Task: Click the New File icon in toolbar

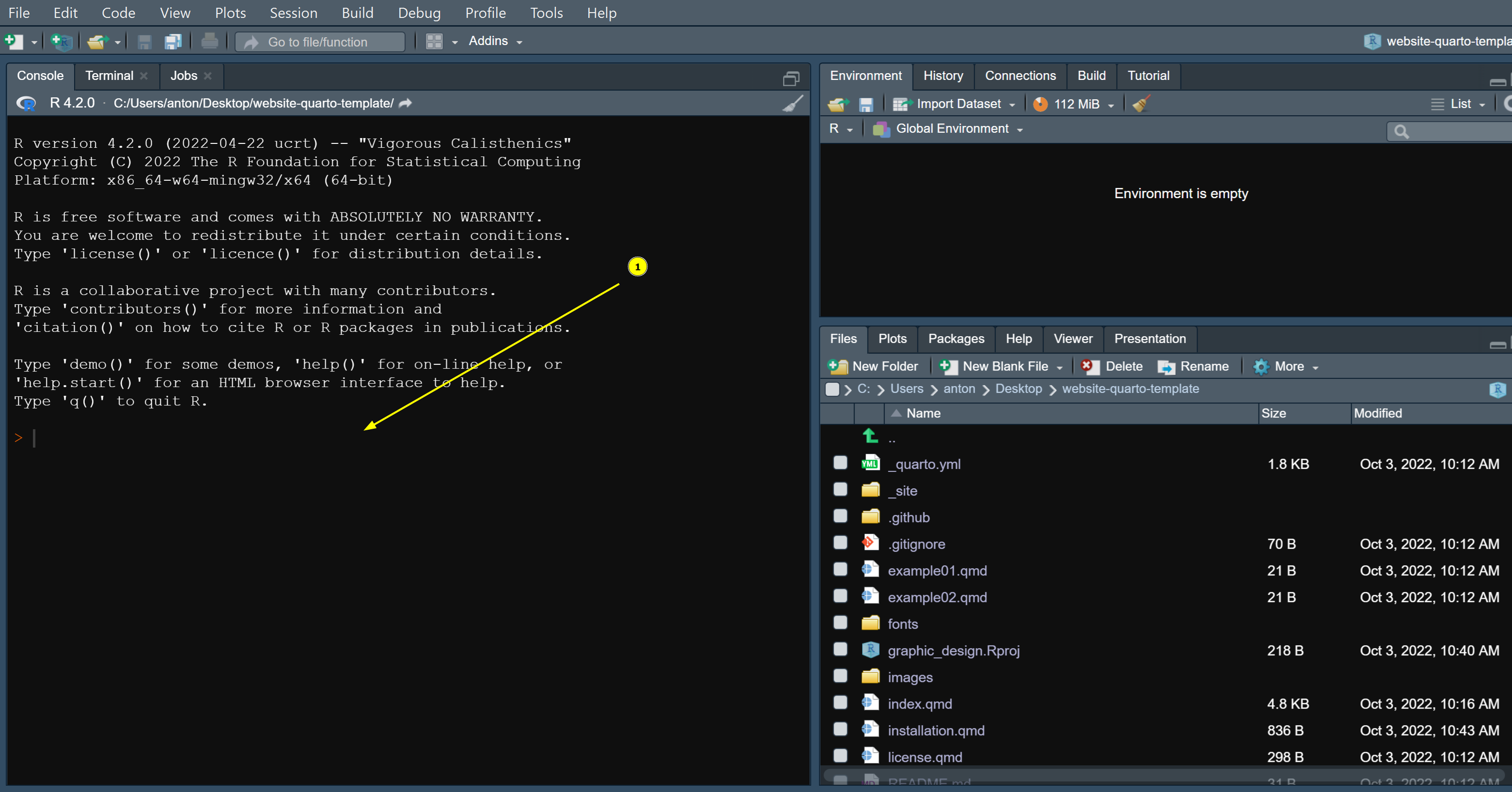Action: (x=13, y=42)
